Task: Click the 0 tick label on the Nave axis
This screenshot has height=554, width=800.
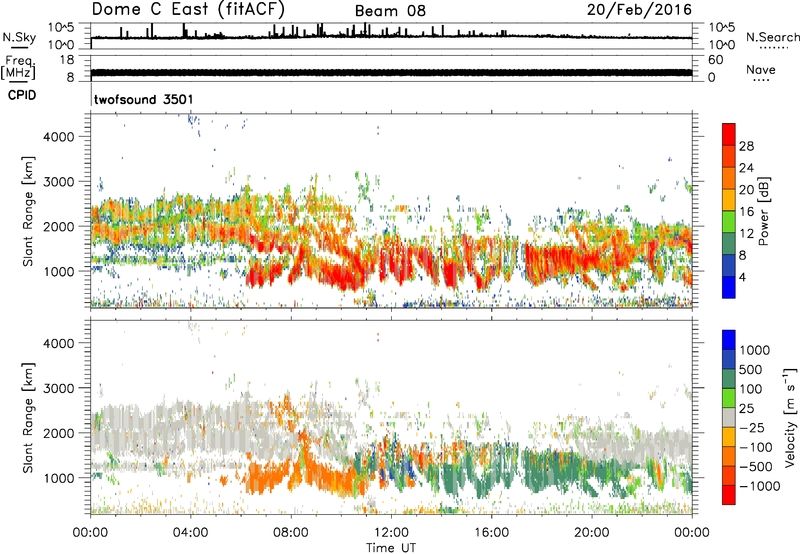Action: pyautogui.click(x=712, y=78)
